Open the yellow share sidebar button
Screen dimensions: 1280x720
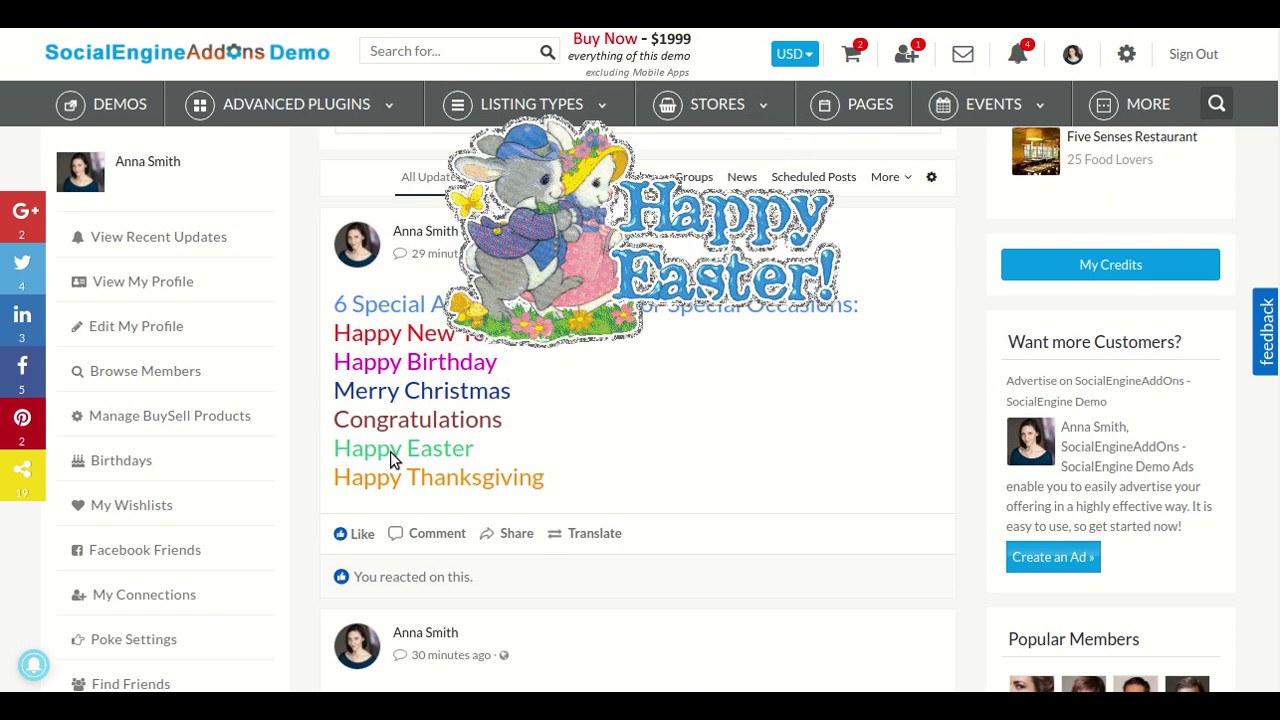[23, 476]
